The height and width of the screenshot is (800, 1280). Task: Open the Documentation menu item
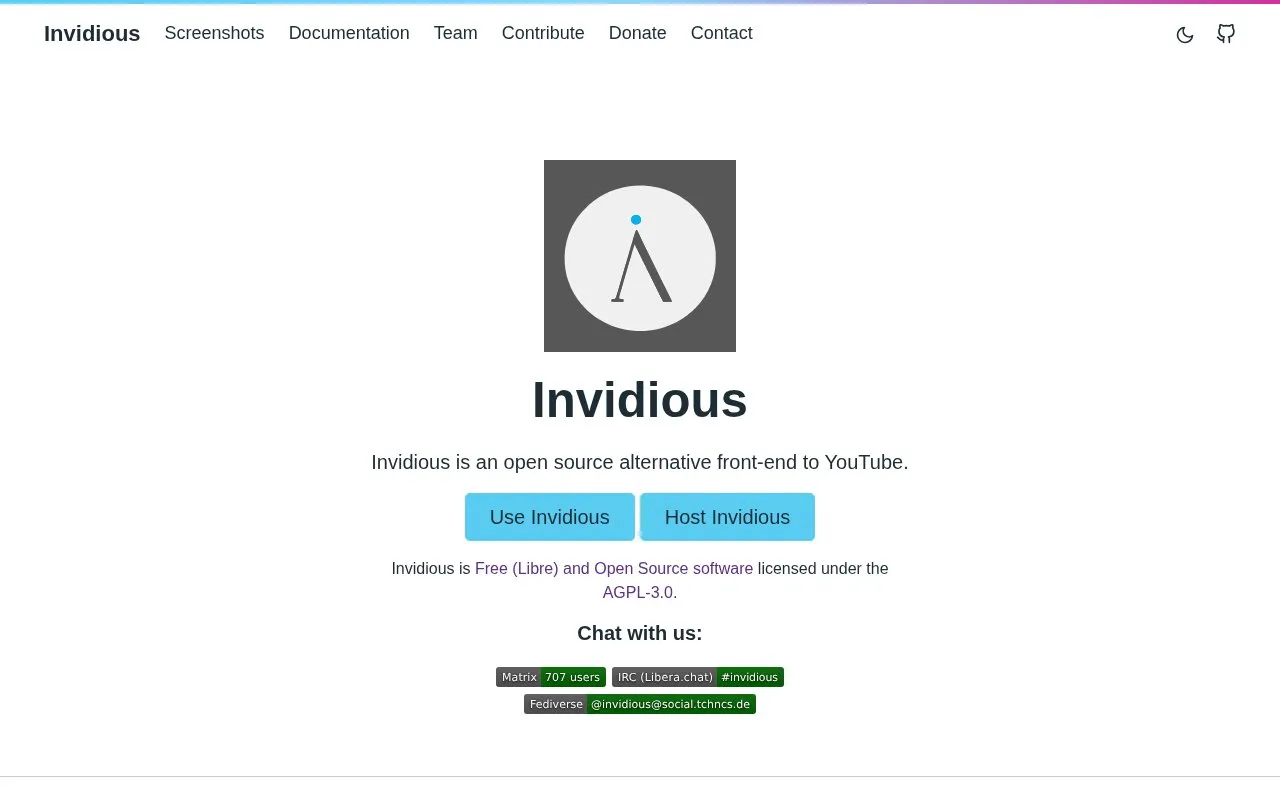(x=349, y=33)
